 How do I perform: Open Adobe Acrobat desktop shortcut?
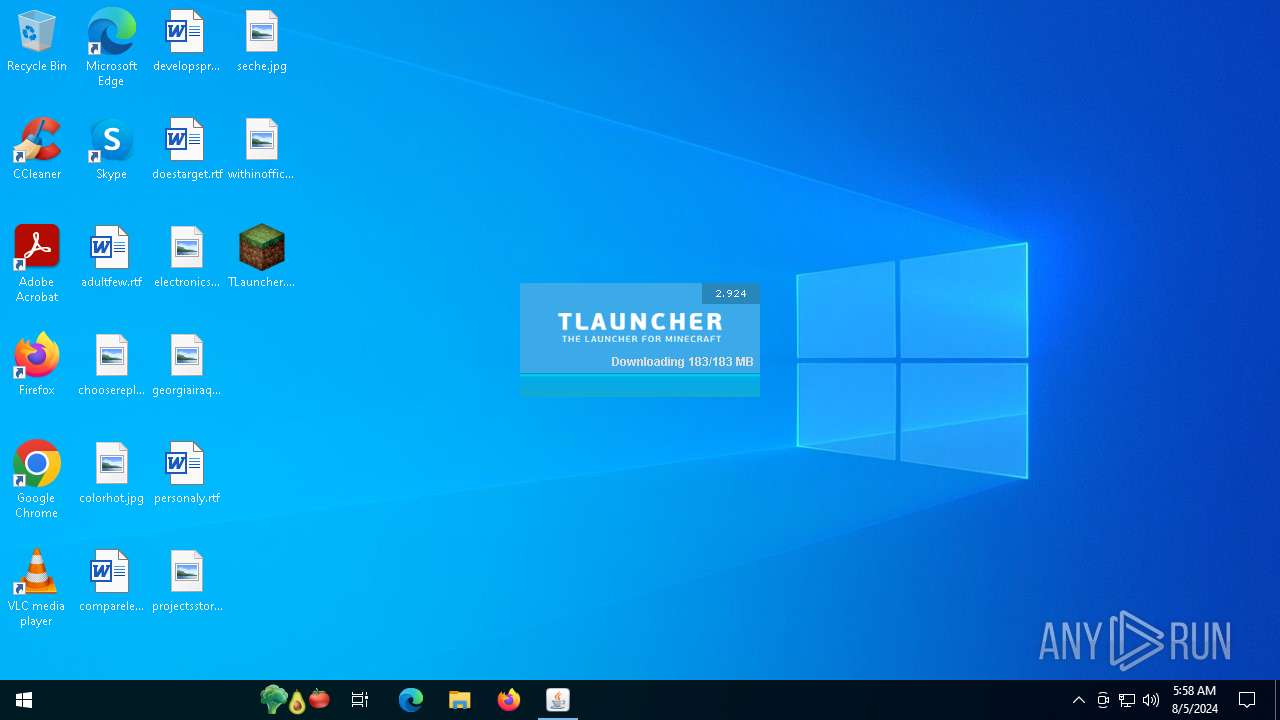37,264
